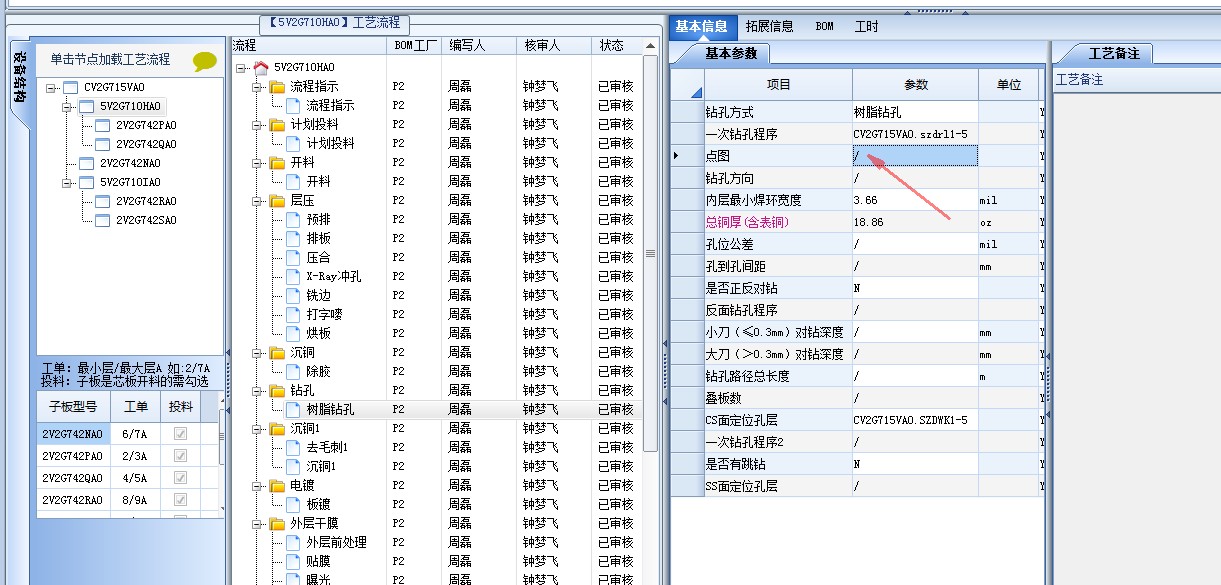This screenshot has height=585, width=1221.
Task: Click the 总铜厚(含表铜) parameter label
Action: [747, 222]
